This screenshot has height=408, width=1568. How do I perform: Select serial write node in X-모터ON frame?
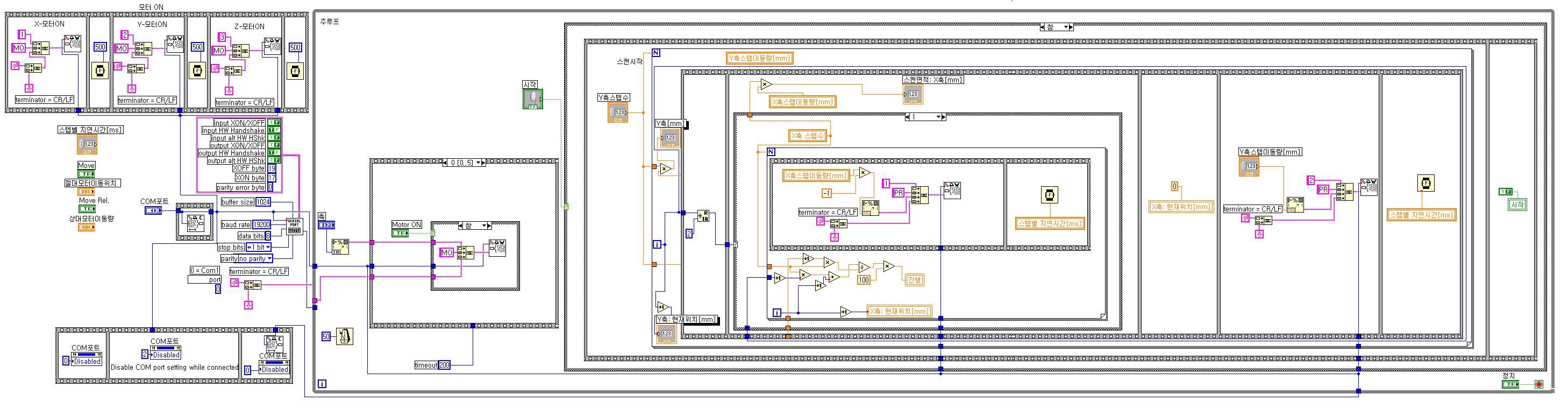pos(73,43)
